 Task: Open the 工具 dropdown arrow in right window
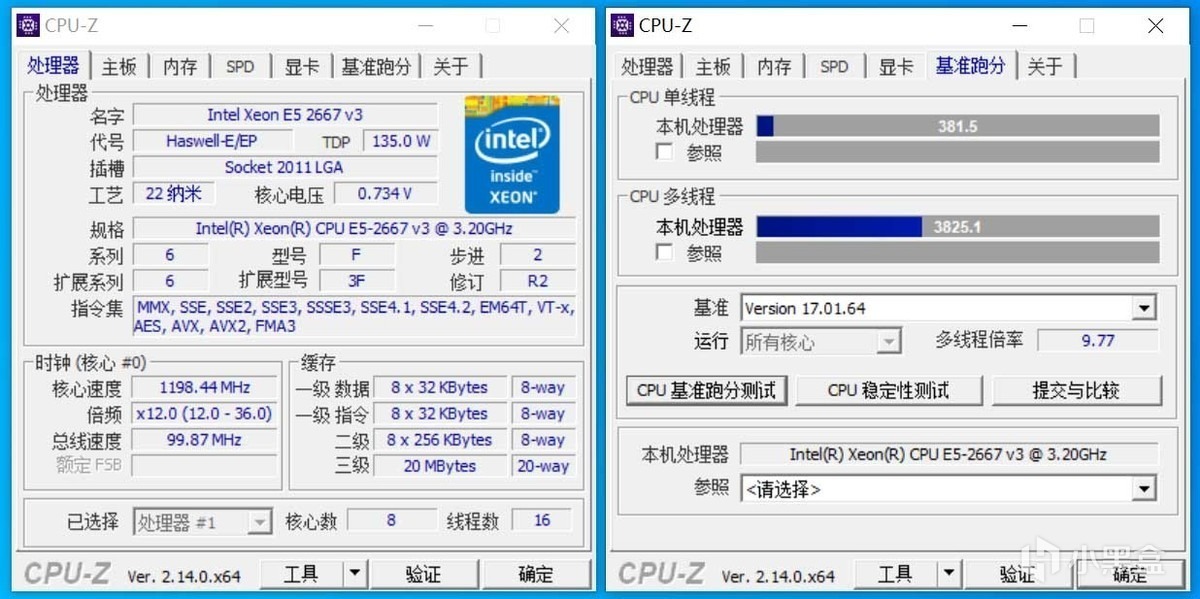pyautogui.click(x=949, y=574)
